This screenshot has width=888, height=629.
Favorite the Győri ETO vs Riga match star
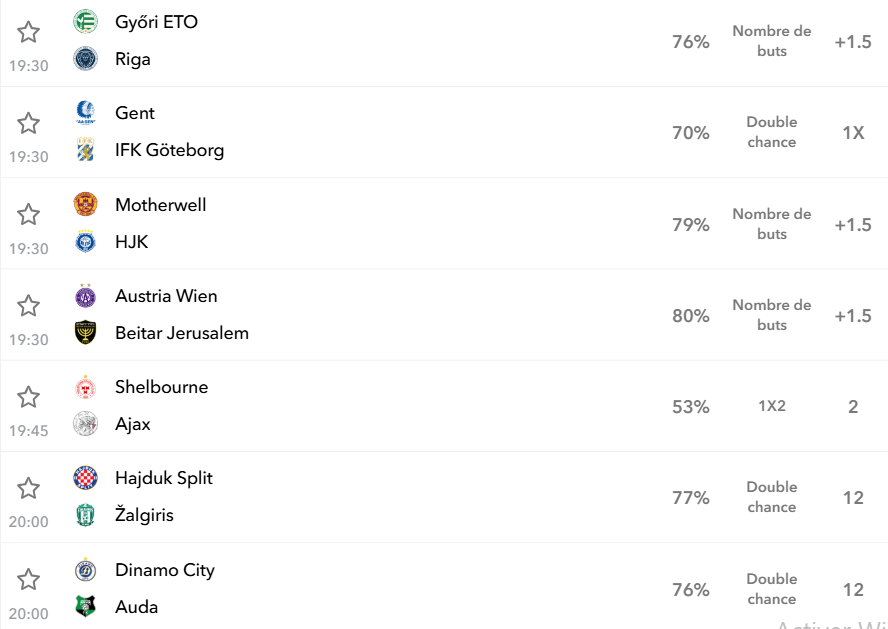click(x=28, y=32)
